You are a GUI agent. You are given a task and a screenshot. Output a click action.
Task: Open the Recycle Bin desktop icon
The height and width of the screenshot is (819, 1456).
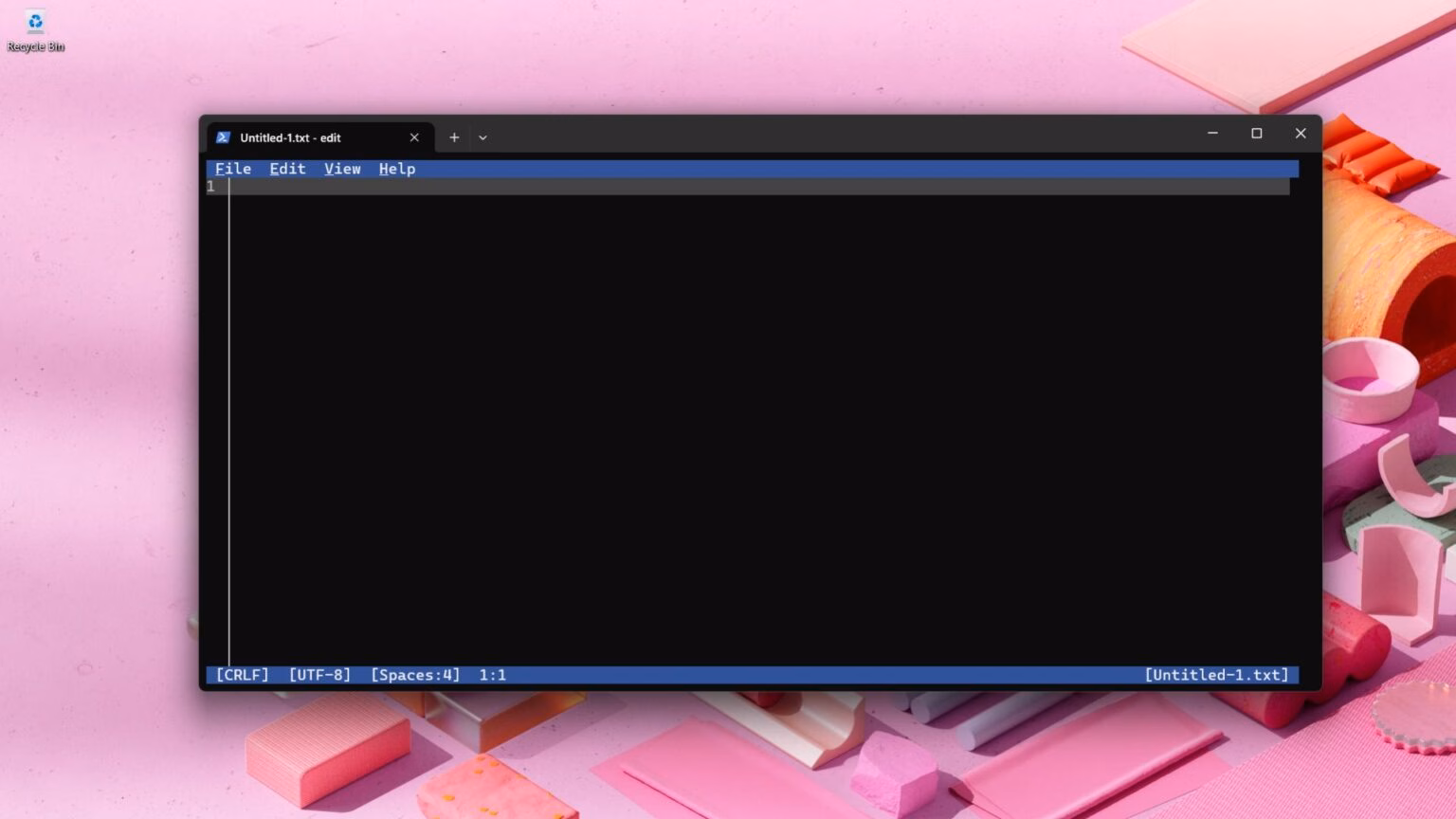click(35, 28)
